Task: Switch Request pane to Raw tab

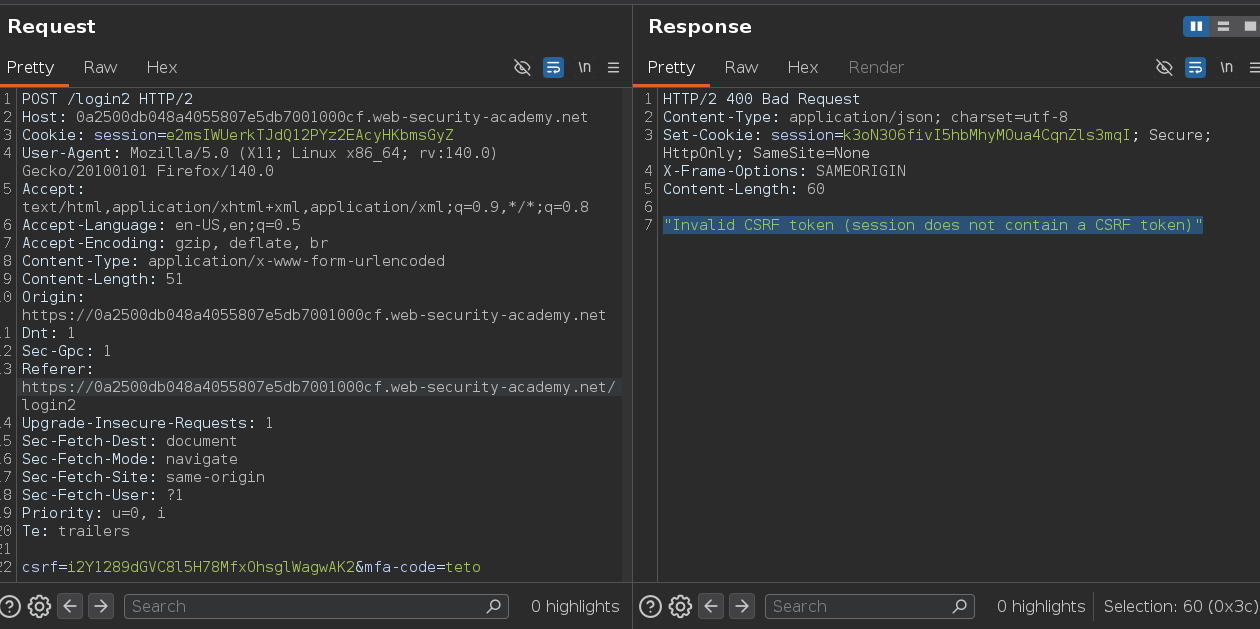Action: point(100,67)
